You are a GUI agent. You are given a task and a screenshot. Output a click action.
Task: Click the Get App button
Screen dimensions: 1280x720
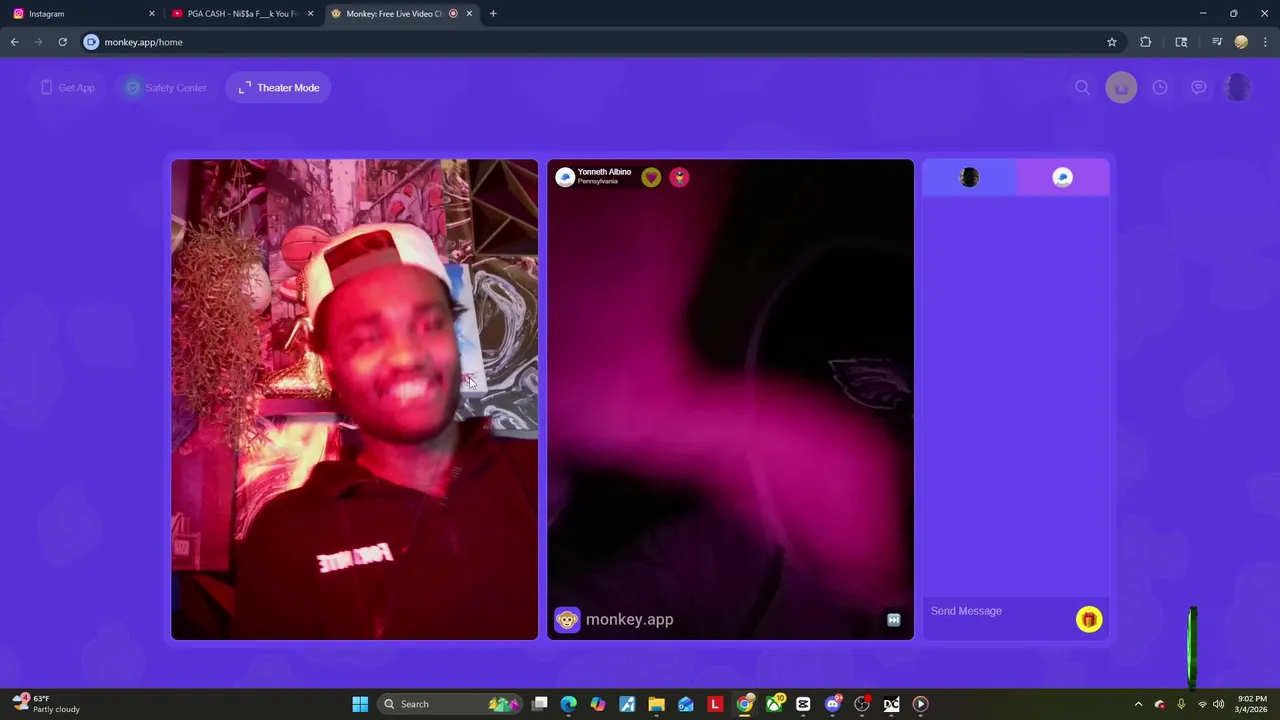[67, 88]
